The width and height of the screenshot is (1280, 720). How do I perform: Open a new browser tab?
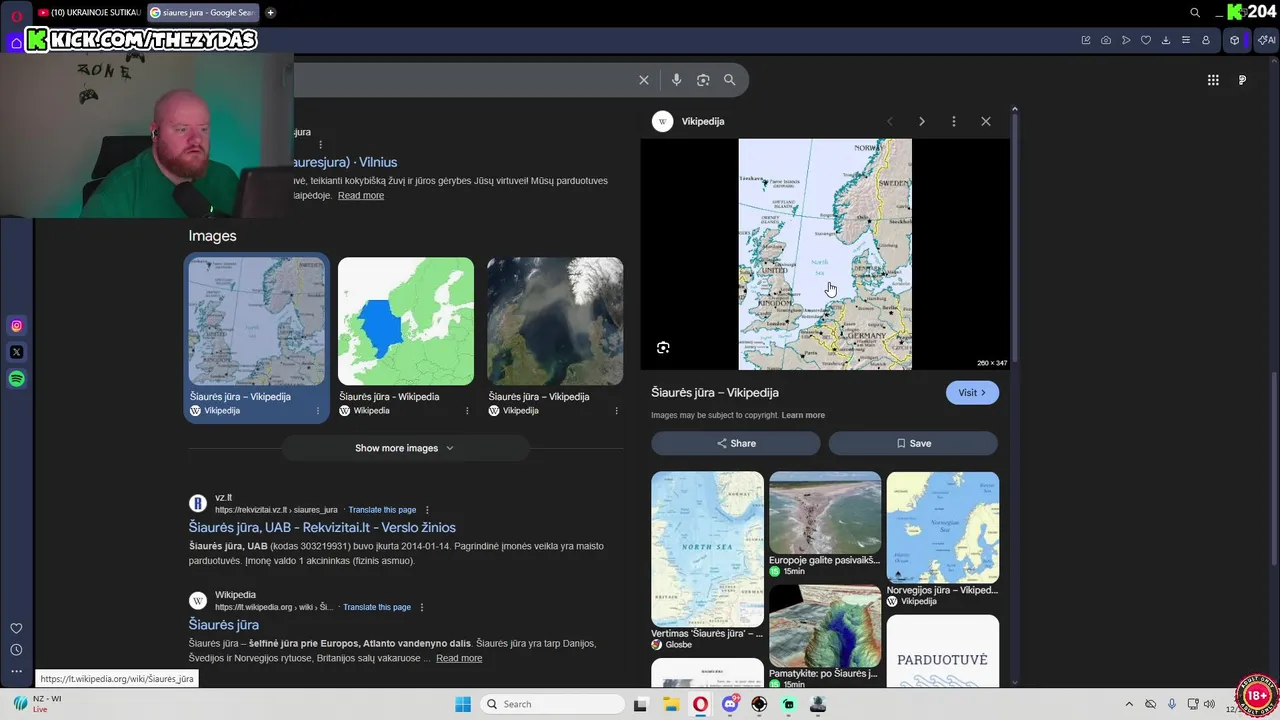270,13
